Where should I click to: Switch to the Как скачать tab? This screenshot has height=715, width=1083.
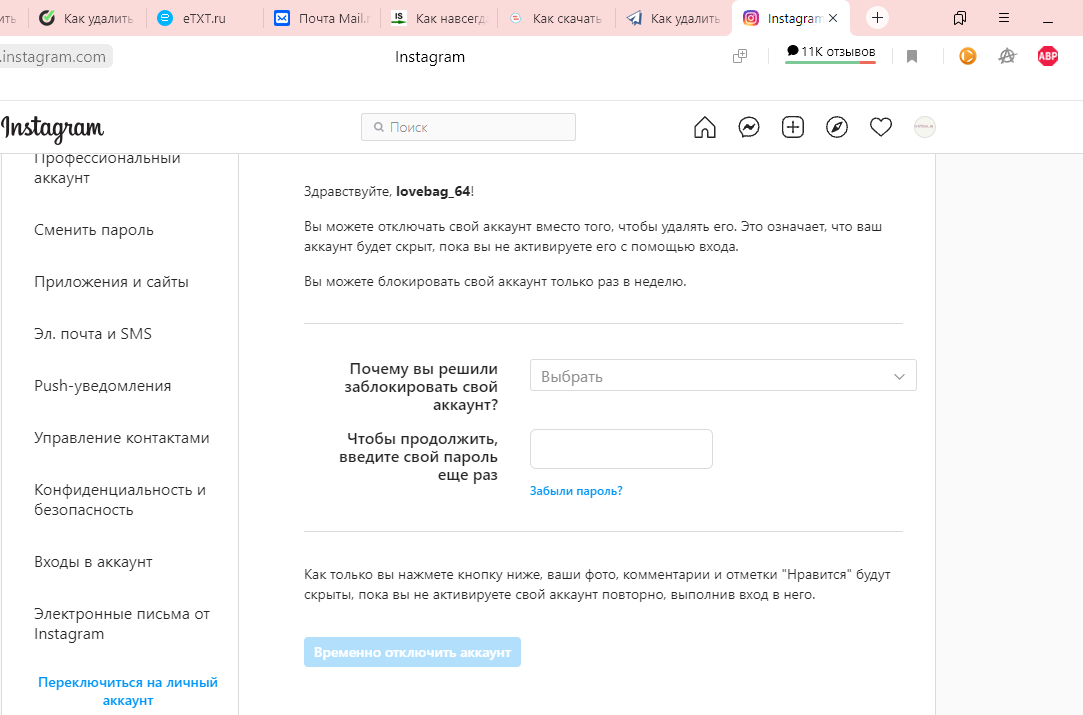click(557, 19)
